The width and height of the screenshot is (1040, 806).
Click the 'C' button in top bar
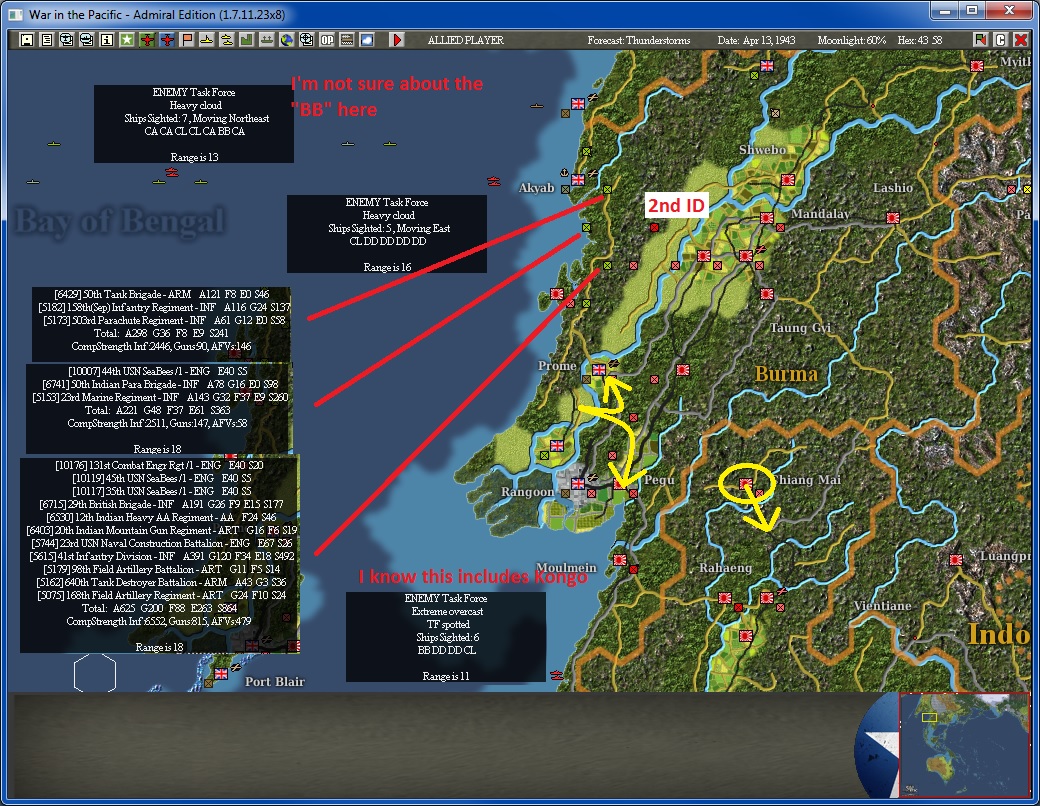1000,40
